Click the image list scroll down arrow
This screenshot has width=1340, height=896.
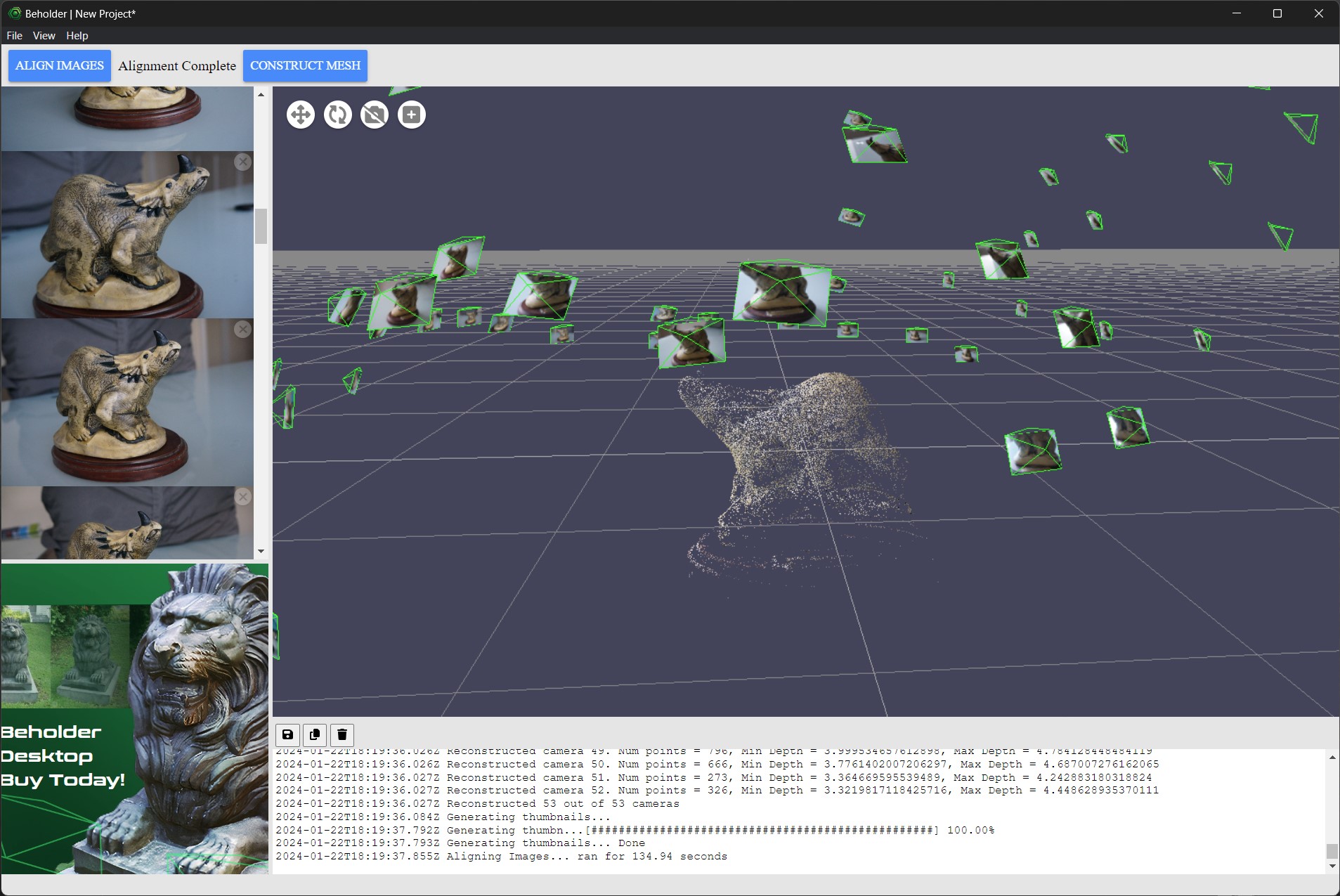[261, 552]
